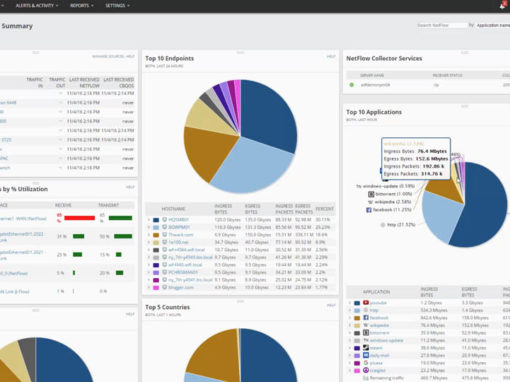Open the Alerts & Activity menu
The width and height of the screenshot is (510, 382).
[37, 6]
